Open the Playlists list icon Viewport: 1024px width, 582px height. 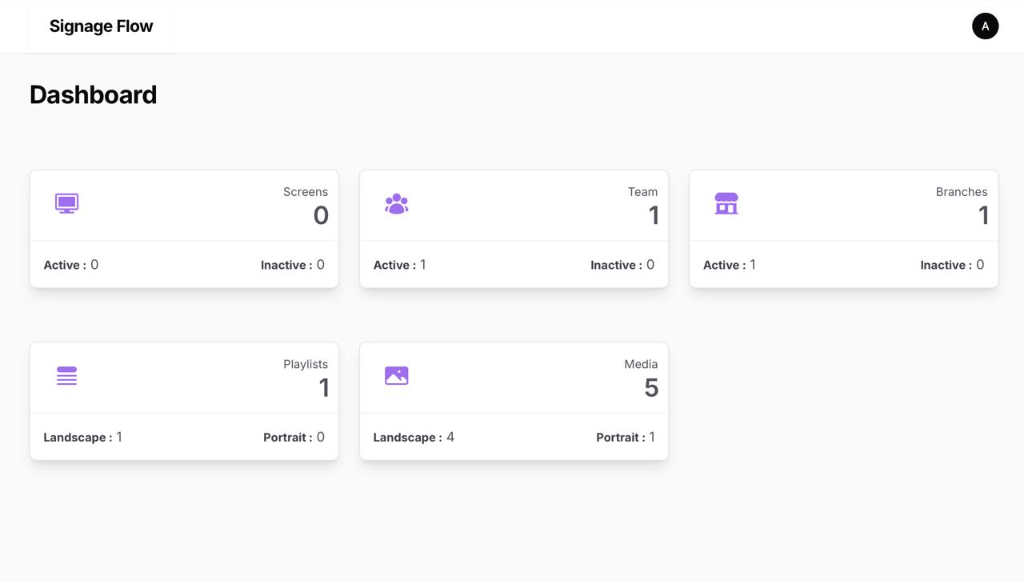(66, 375)
